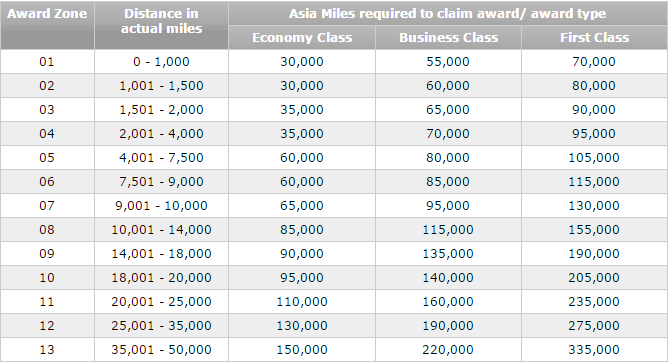Click award zone 09 cell

click(x=47, y=254)
